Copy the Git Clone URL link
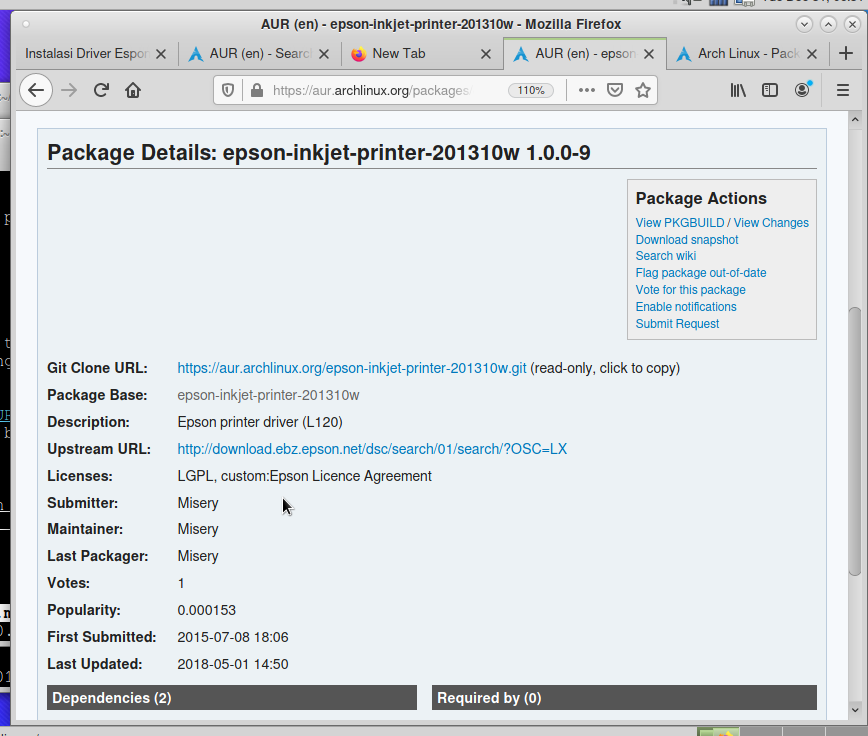Screen dimensions: 868x736 tap(352, 368)
